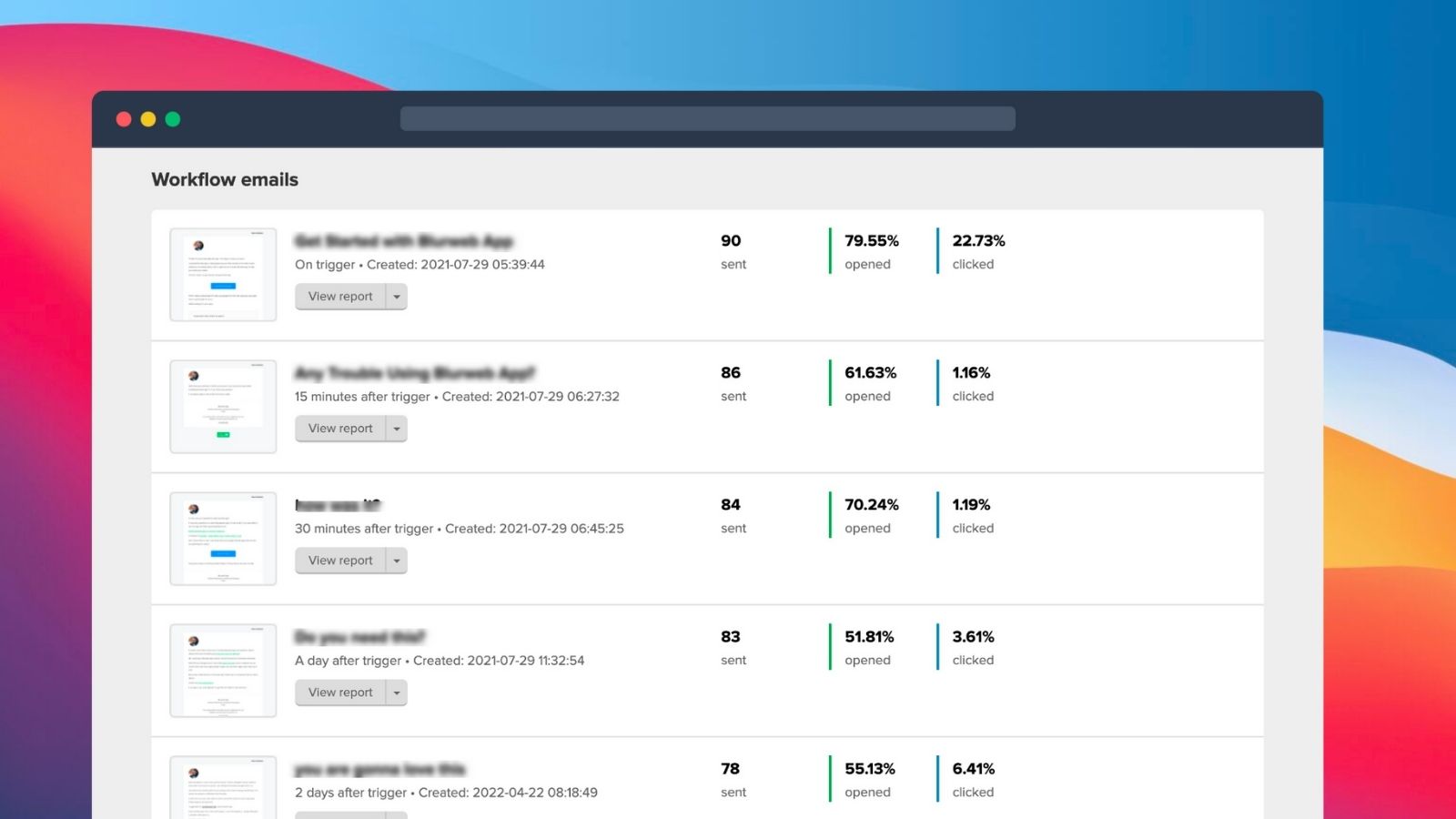This screenshot has width=1456, height=819.
Task: Click the 1.16% clicked rate
Action: [x=971, y=373]
